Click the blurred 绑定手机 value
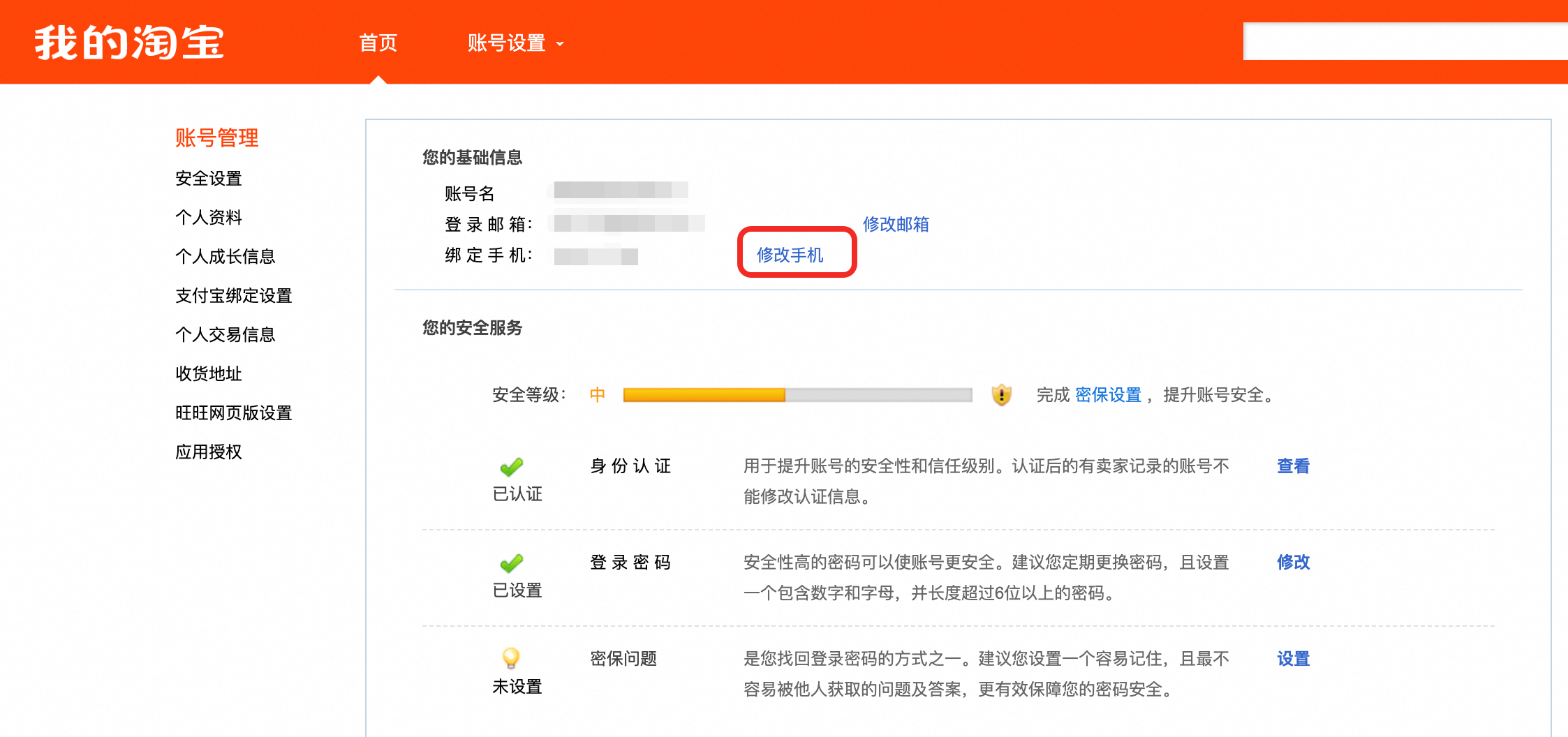Screen dimensions: 1568x737 596,257
